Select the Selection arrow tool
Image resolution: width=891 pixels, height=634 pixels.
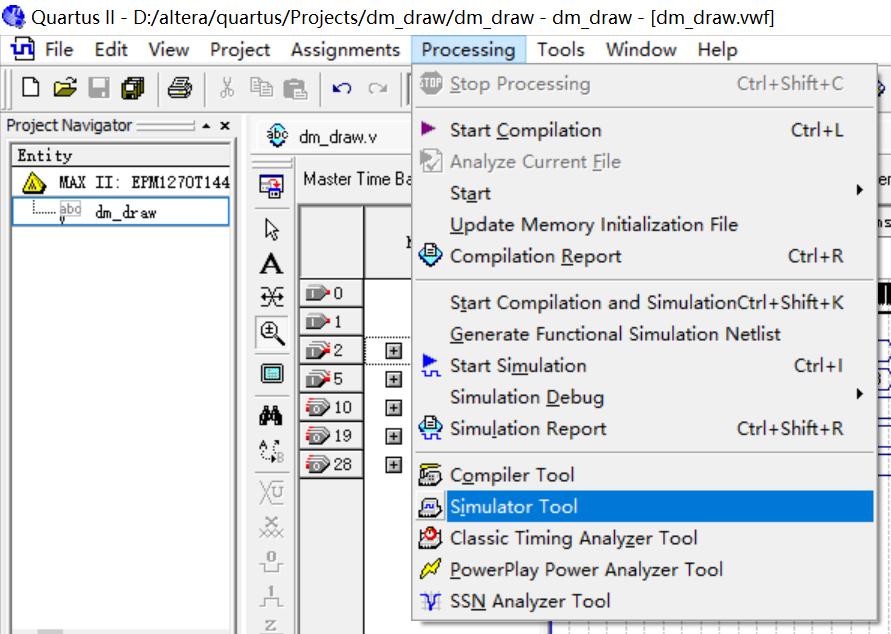[x=272, y=230]
